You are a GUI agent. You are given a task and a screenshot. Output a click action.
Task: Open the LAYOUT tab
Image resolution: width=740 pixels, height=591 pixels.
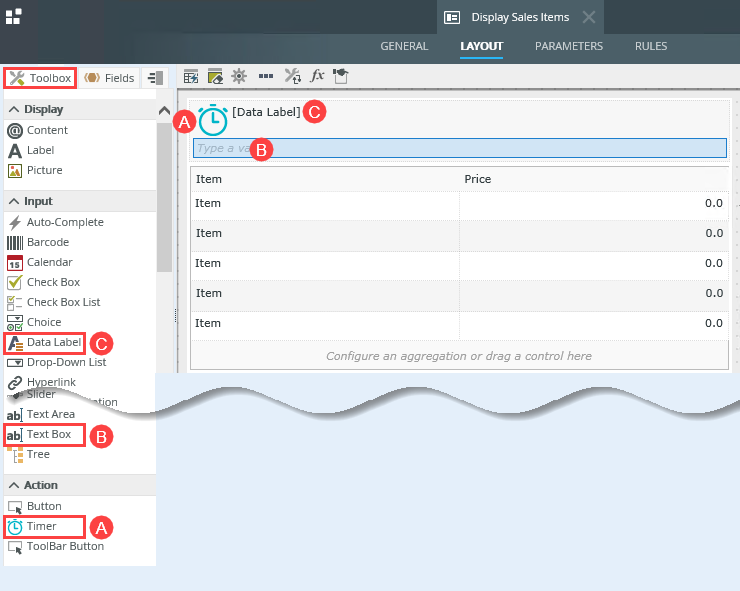(x=481, y=46)
